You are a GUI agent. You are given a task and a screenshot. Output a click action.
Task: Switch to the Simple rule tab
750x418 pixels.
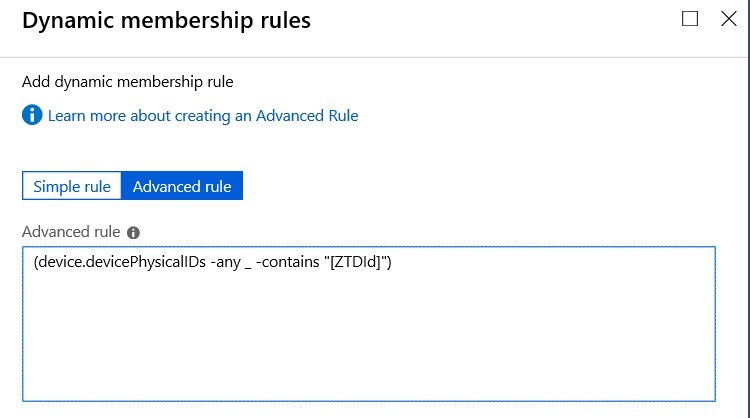point(72,186)
